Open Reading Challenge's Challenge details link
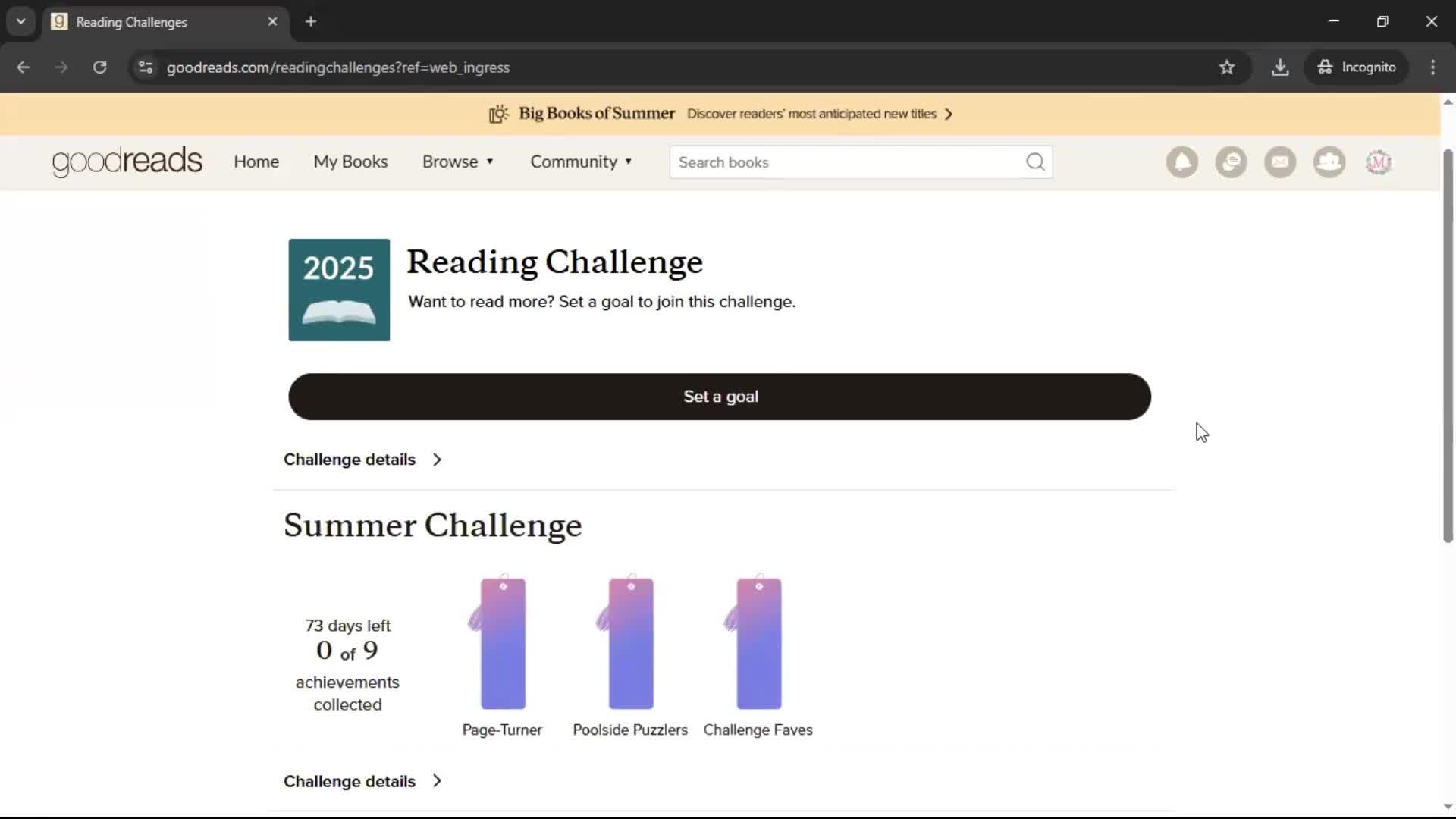 [363, 460]
